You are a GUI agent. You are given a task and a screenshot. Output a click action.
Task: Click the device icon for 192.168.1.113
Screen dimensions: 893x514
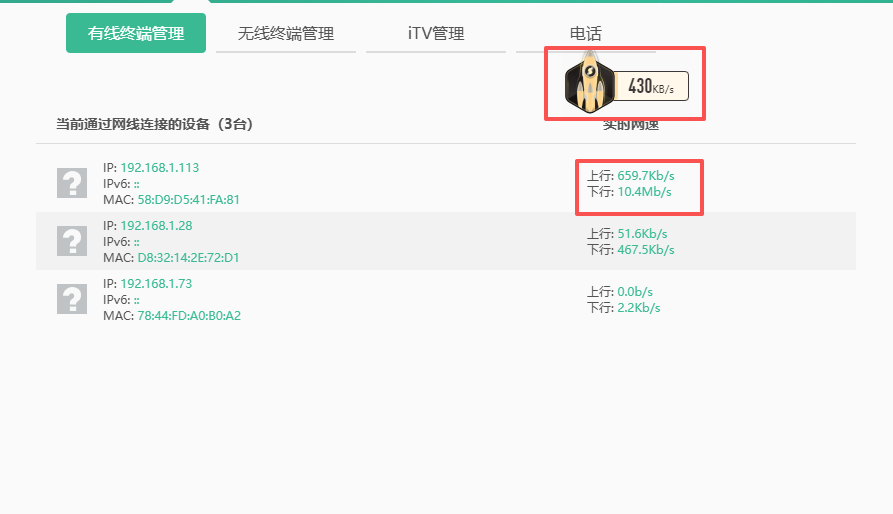[72, 183]
